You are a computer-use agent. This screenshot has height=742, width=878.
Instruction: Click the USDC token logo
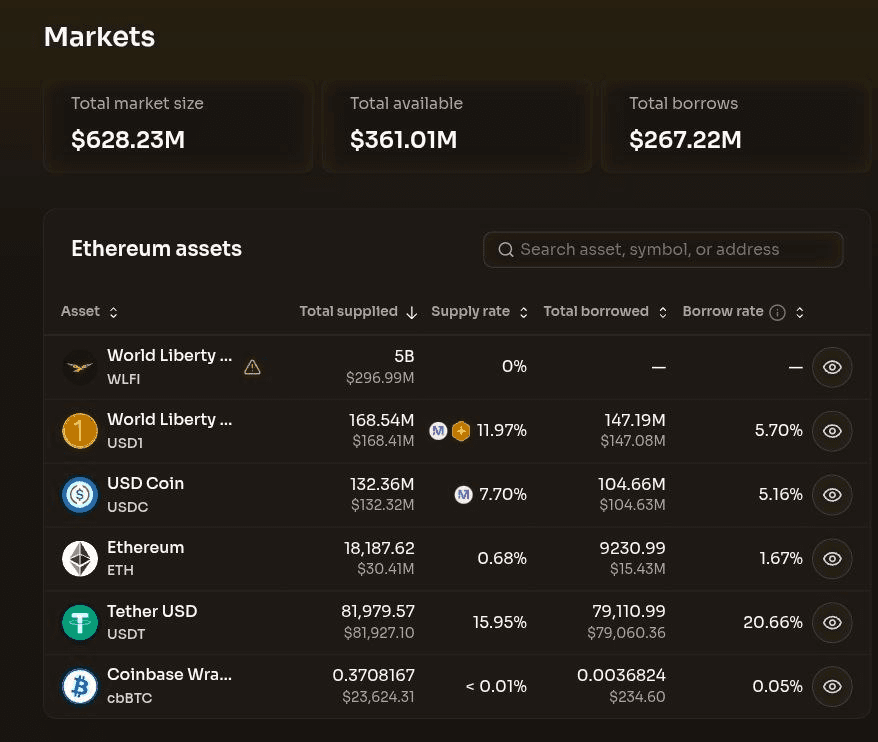80,495
